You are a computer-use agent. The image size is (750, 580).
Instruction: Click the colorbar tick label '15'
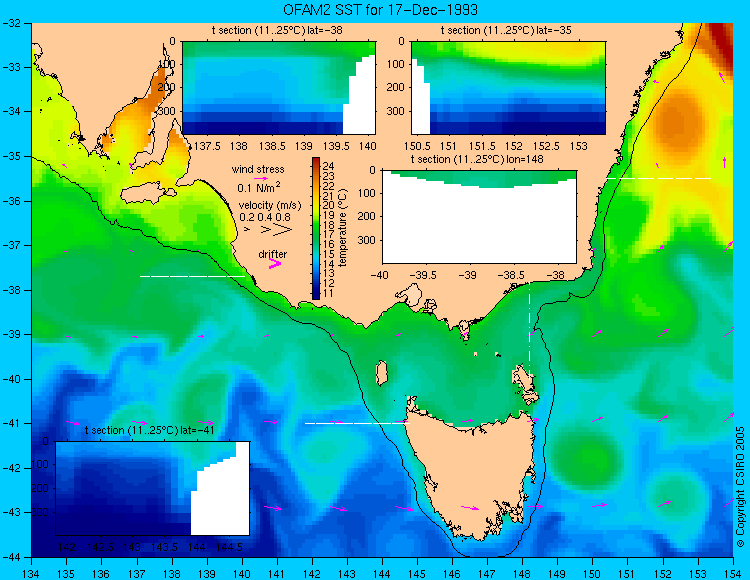328,254
